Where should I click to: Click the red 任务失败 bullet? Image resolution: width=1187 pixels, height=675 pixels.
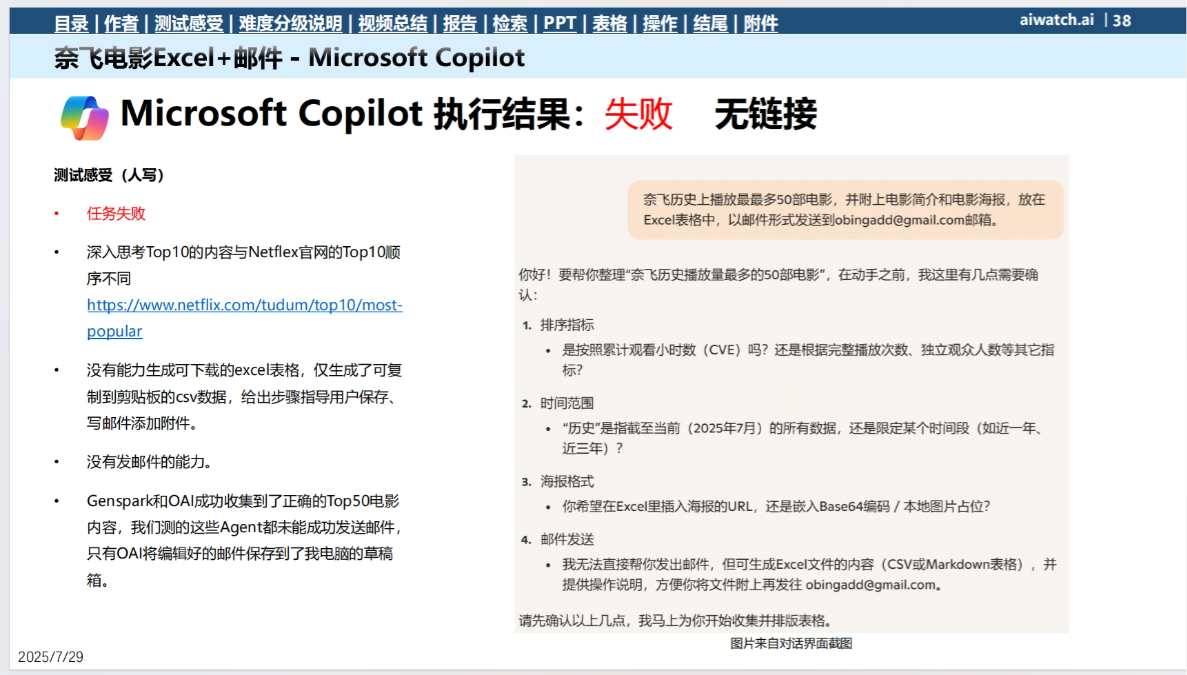point(116,213)
